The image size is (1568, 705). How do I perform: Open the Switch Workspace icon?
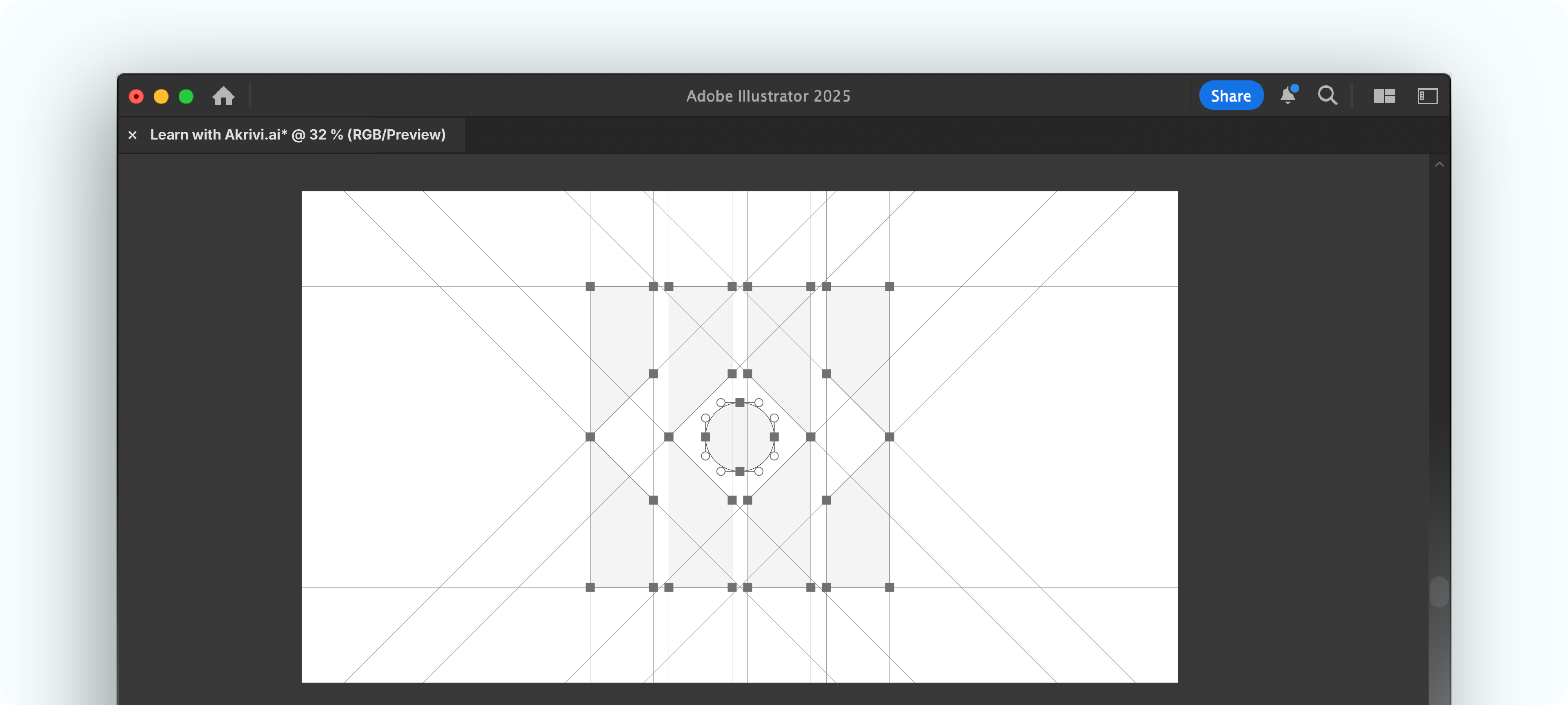(x=1427, y=96)
